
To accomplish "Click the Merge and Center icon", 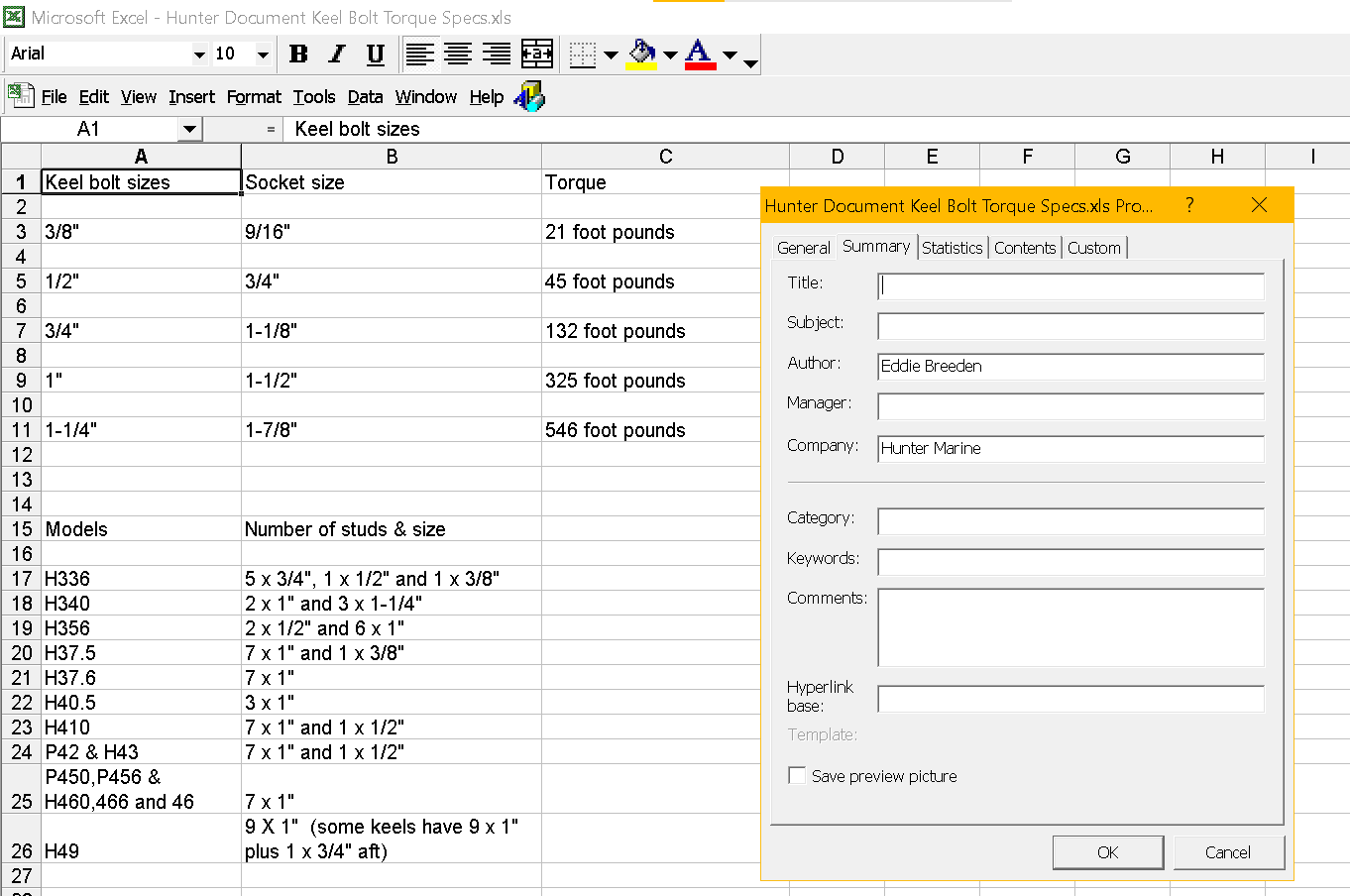I will coord(536,55).
